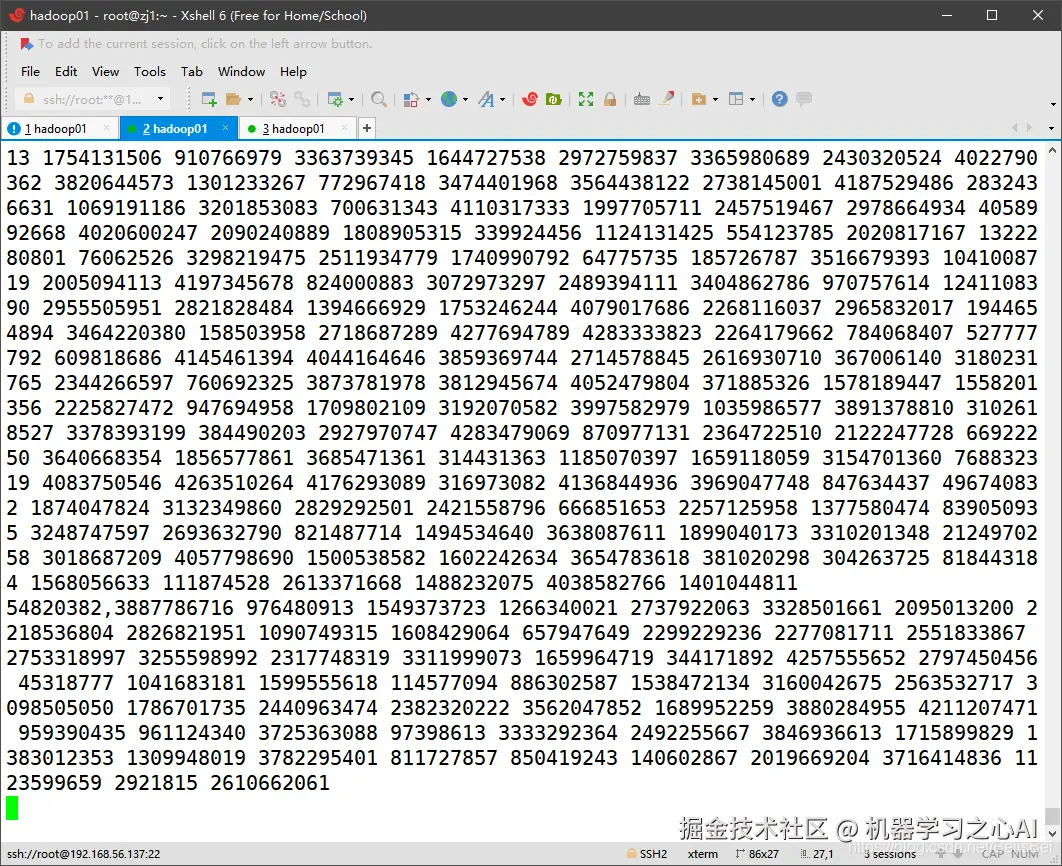Launch Xagent green toolbar icon

coord(554,100)
